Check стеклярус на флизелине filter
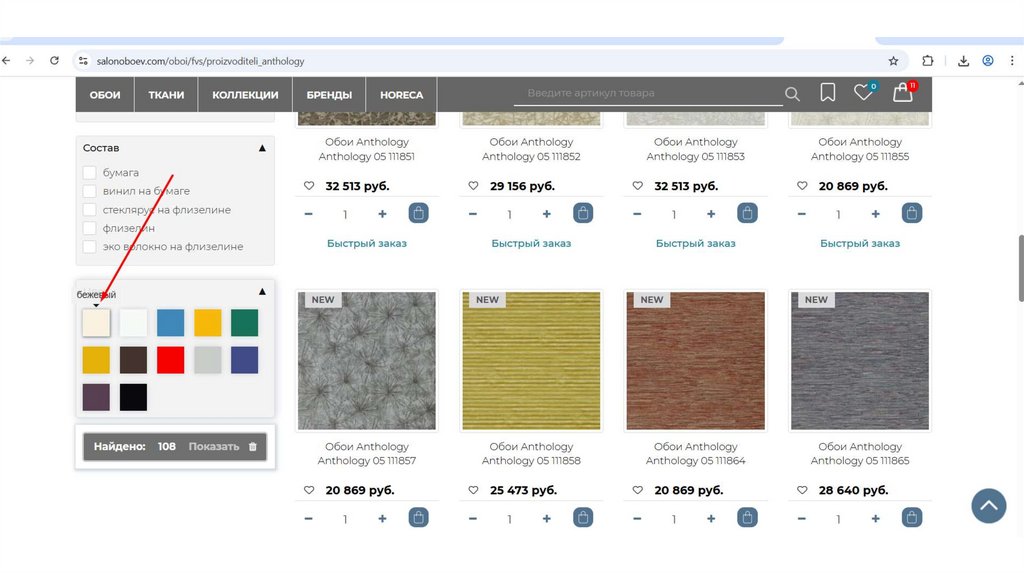This screenshot has height=574, width=1024. [x=89, y=210]
